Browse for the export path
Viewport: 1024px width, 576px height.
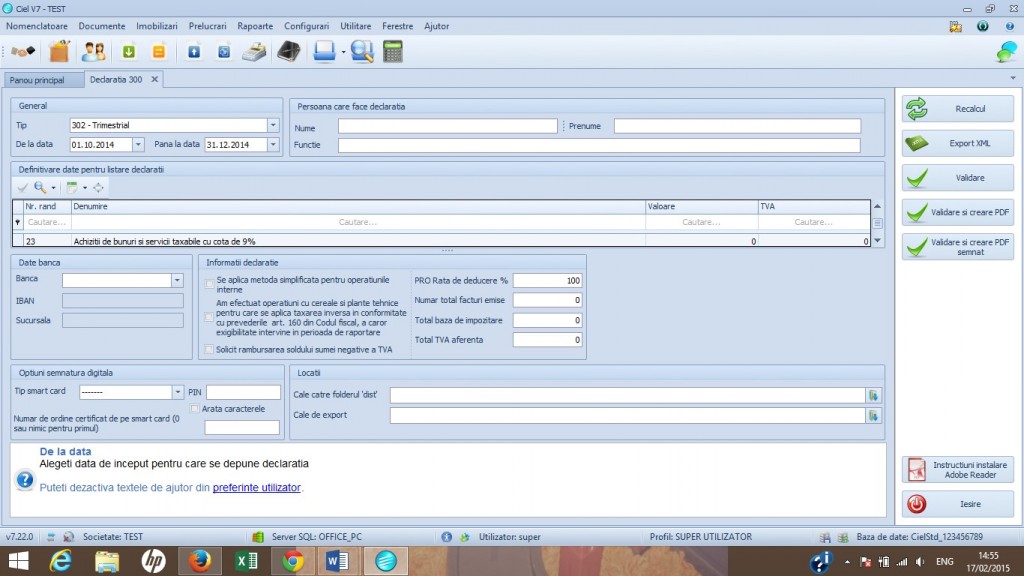coord(873,415)
